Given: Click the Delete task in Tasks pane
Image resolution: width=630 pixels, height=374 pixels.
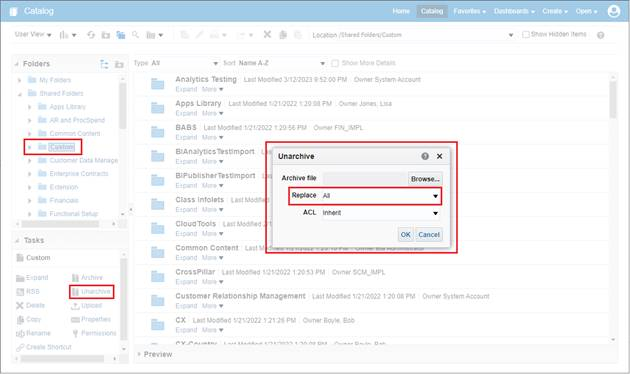Looking at the screenshot, I should (x=31, y=306).
